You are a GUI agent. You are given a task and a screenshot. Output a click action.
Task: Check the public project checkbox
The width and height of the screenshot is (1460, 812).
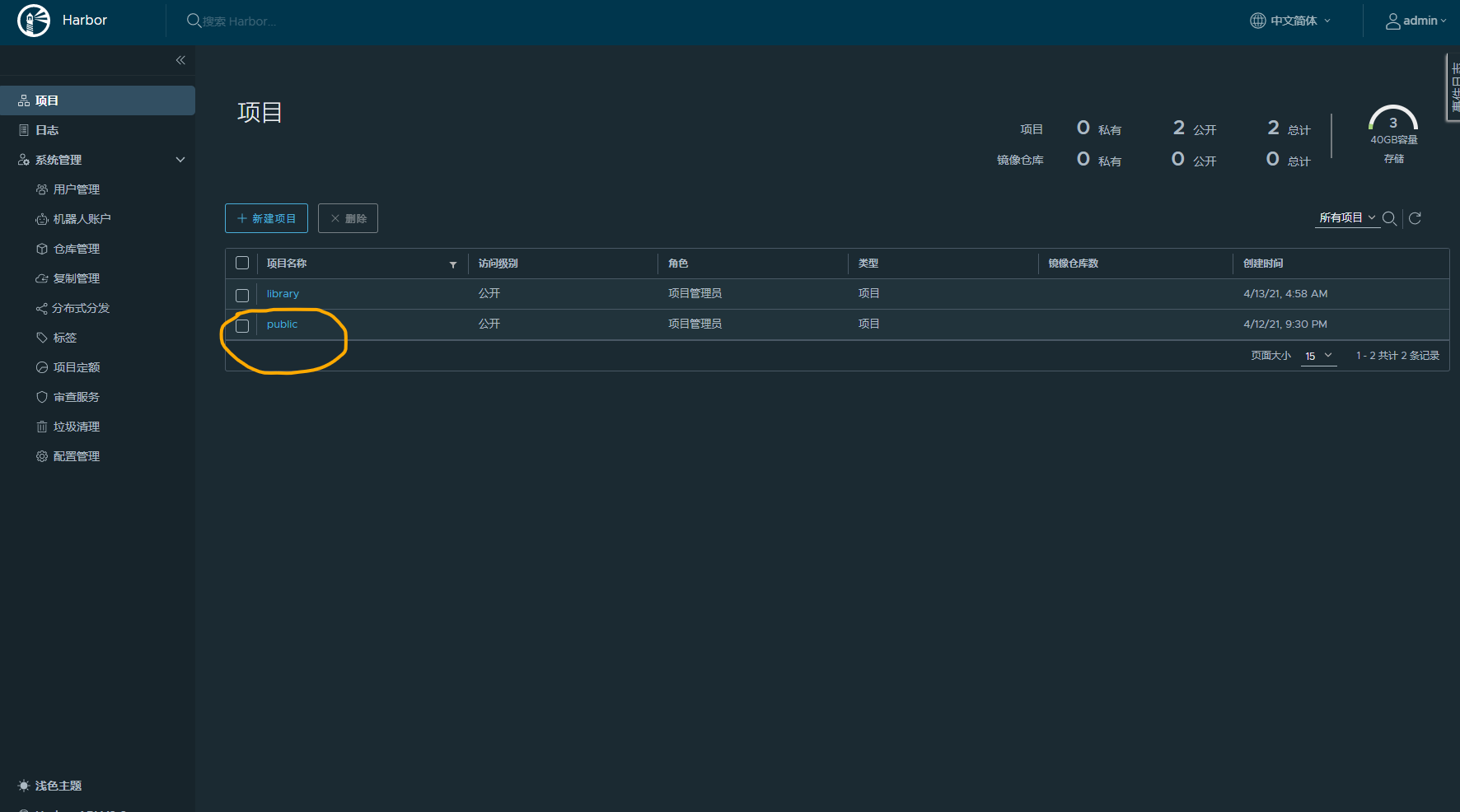coord(242,325)
